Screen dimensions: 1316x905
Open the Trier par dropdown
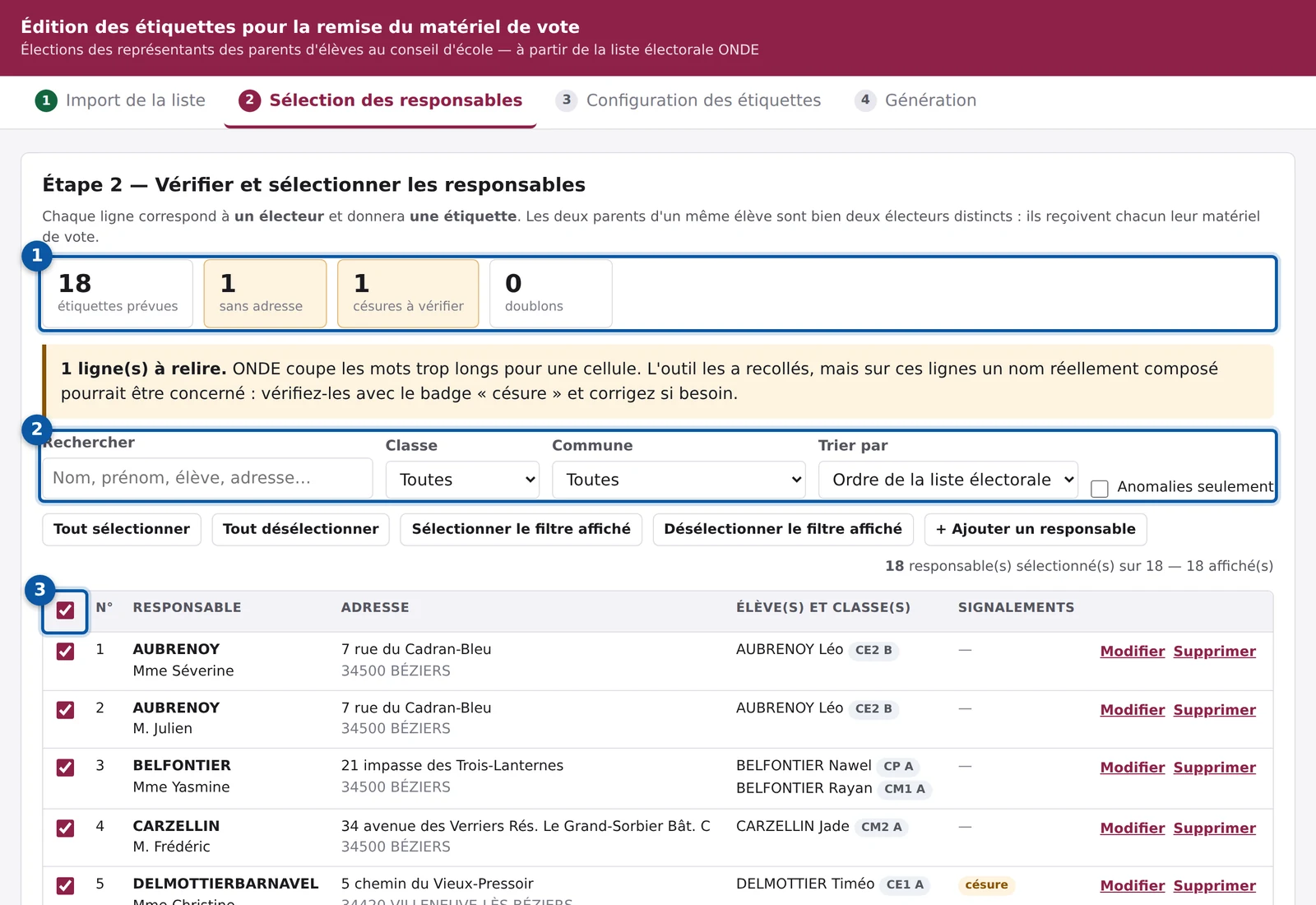[x=948, y=480]
